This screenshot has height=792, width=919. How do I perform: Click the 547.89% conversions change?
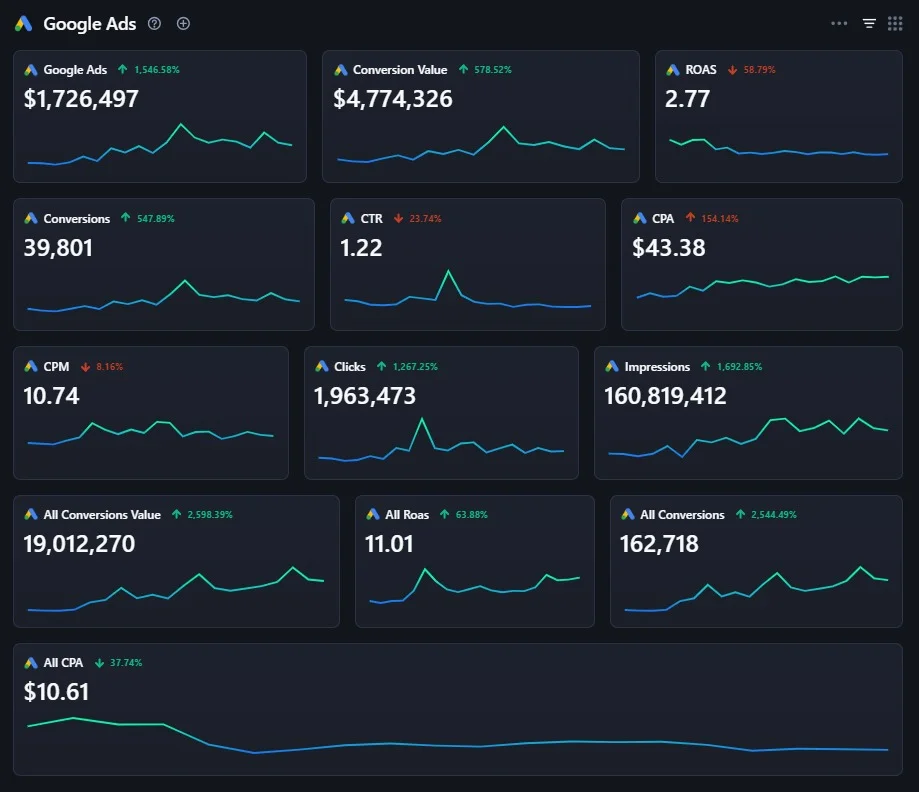pyautogui.click(x=156, y=218)
